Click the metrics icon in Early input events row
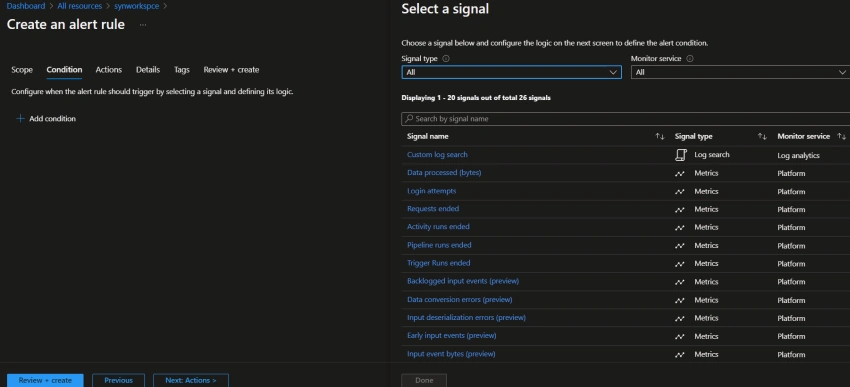Image resolution: width=850 pixels, height=387 pixels. tap(680, 337)
